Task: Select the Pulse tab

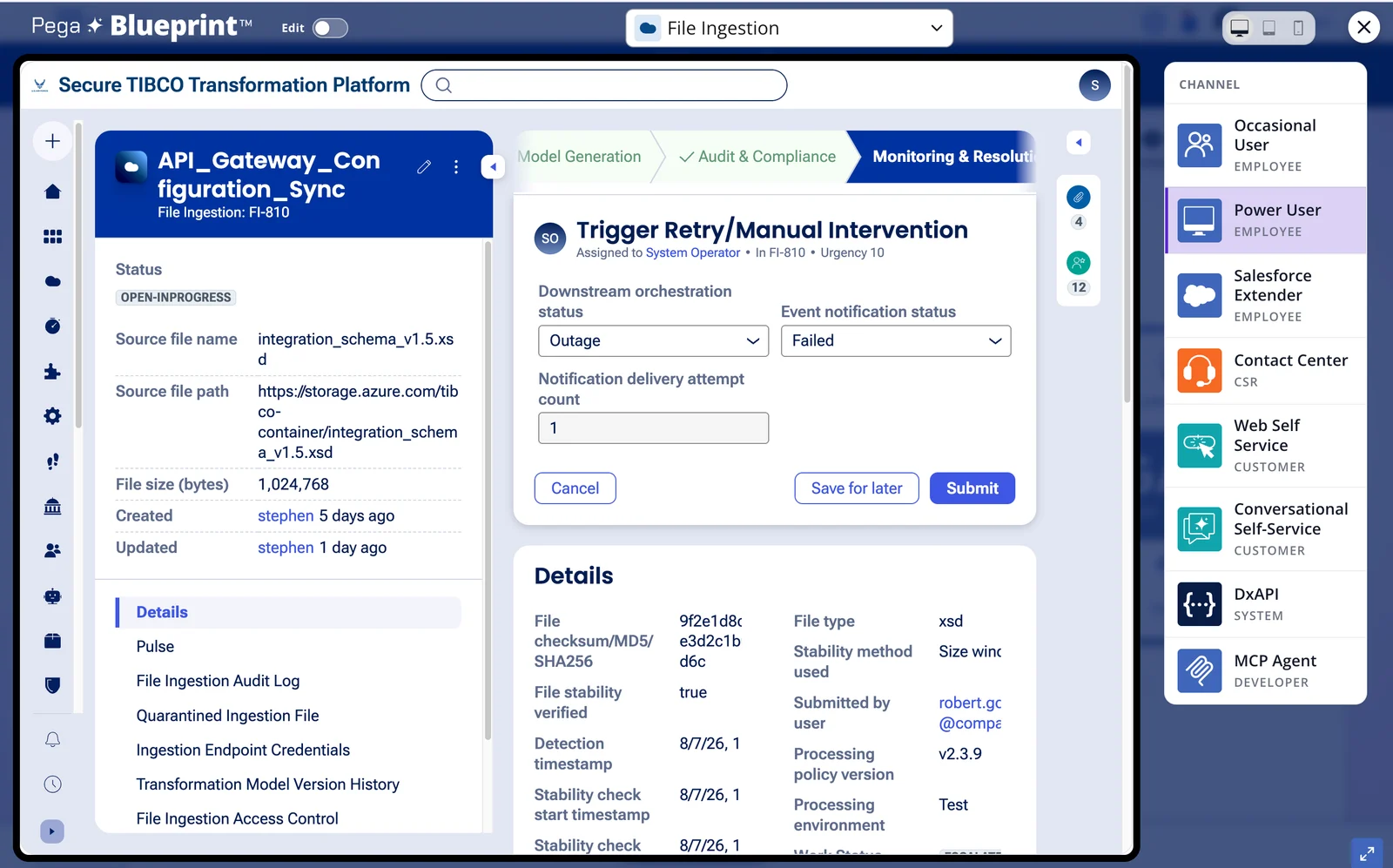Action: coord(155,647)
